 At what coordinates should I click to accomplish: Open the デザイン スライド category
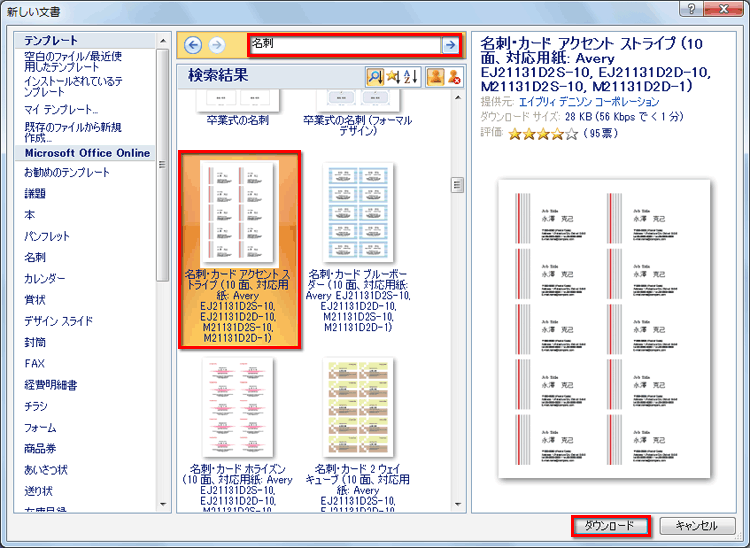pyautogui.click(x=58, y=321)
